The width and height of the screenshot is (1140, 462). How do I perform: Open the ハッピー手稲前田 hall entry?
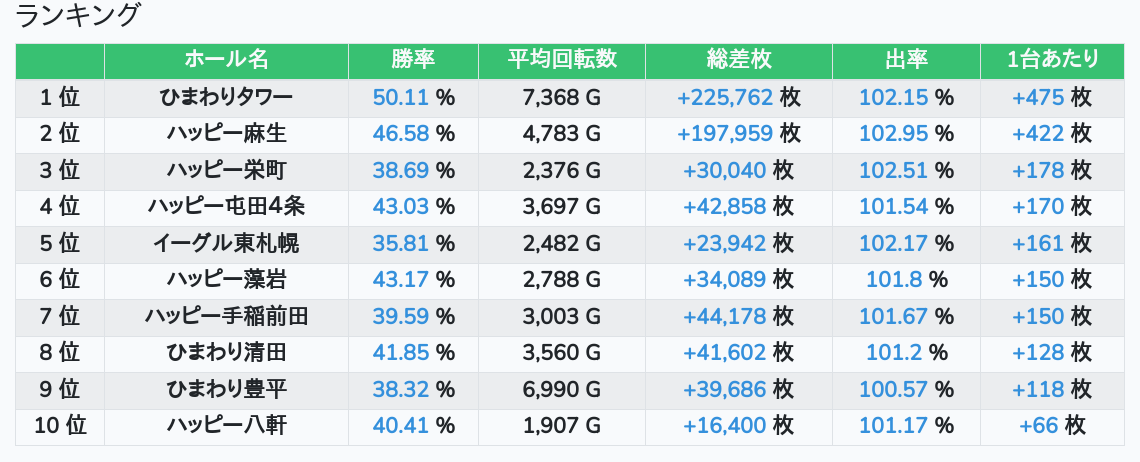tap(226, 317)
